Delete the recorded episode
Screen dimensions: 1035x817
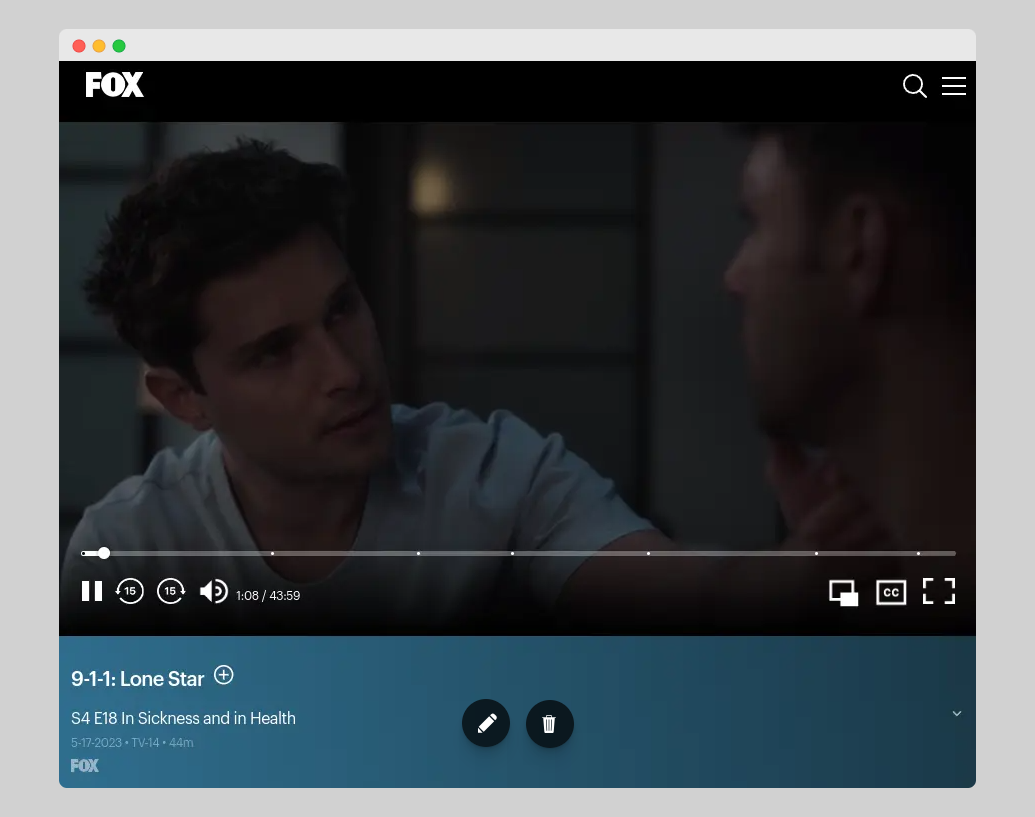[x=549, y=723]
